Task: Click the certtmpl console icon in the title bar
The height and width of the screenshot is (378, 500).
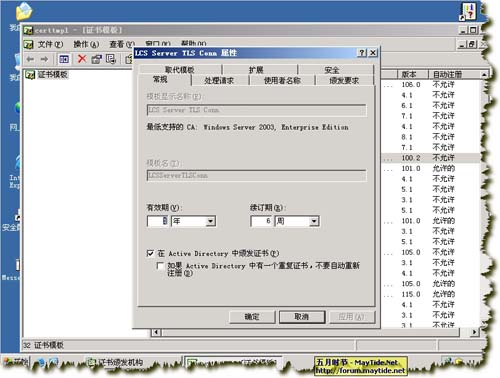Action: 28,30
